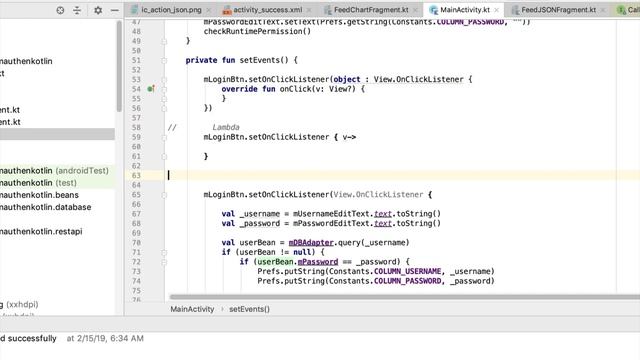The image size is (640, 360).
Task: Collapse the fold marker at line 71
Action: tap(164, 252)
